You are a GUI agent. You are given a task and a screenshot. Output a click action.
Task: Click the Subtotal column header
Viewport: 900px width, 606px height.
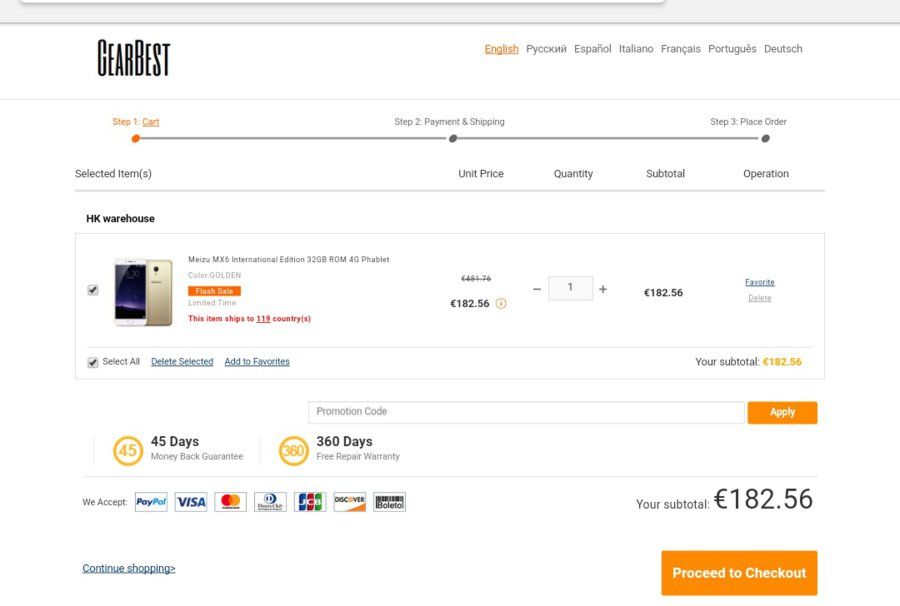665,173
